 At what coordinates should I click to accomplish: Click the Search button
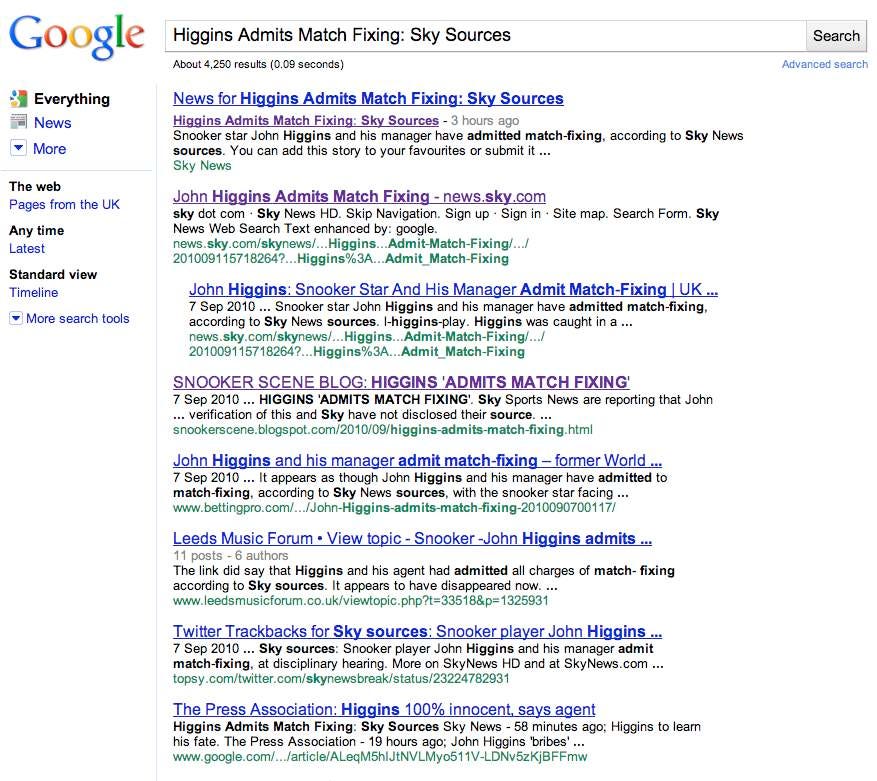(x=836, y=36)
